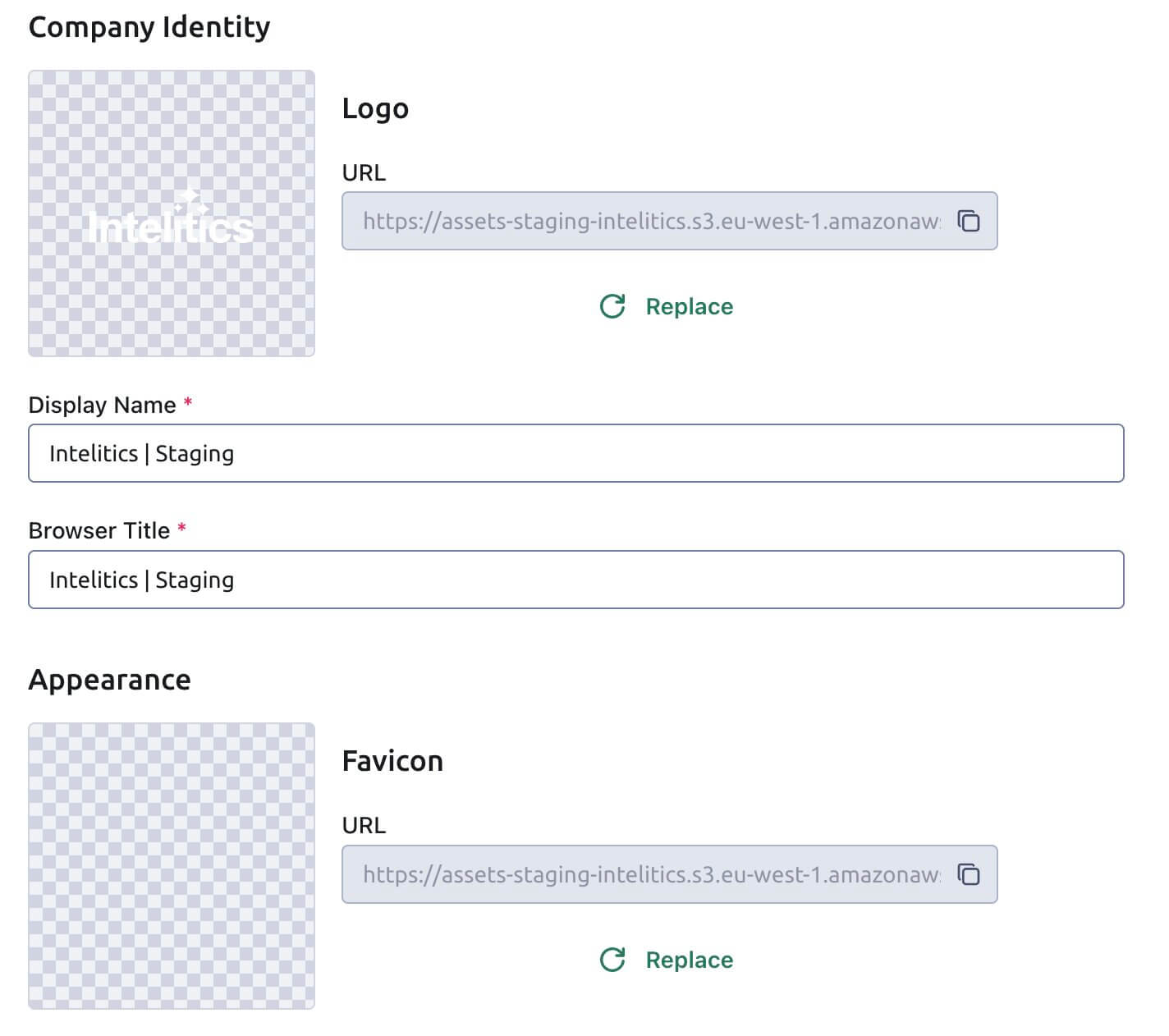Image resolution: width=1169 pixels, height=1036 pixels.
Task: Focus the Browser Title input field
Action: 576,580
